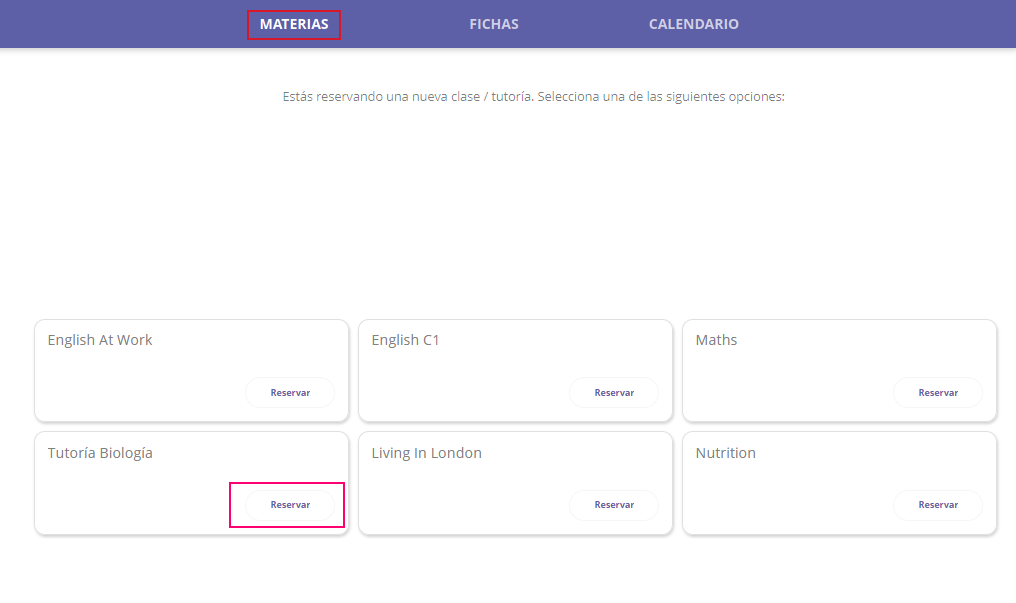Click the booking instructions sentence

click(x=534, y=96)
